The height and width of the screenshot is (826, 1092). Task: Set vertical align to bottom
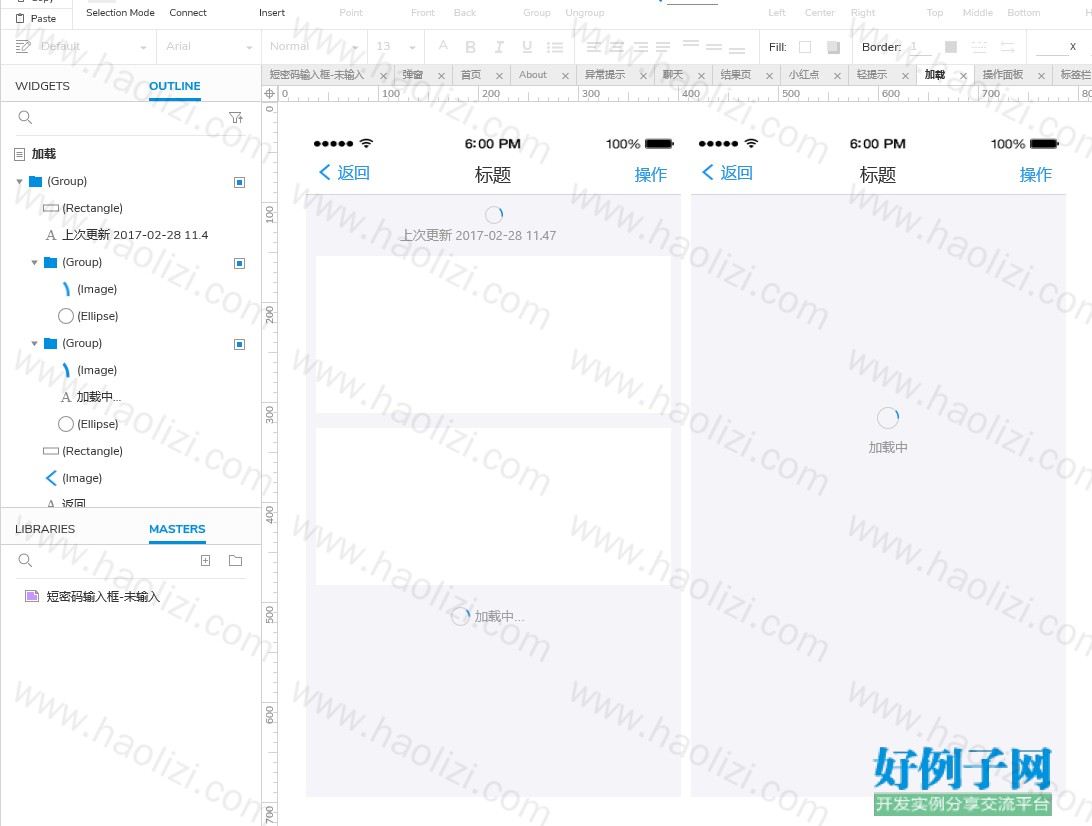tap(737, 49)
